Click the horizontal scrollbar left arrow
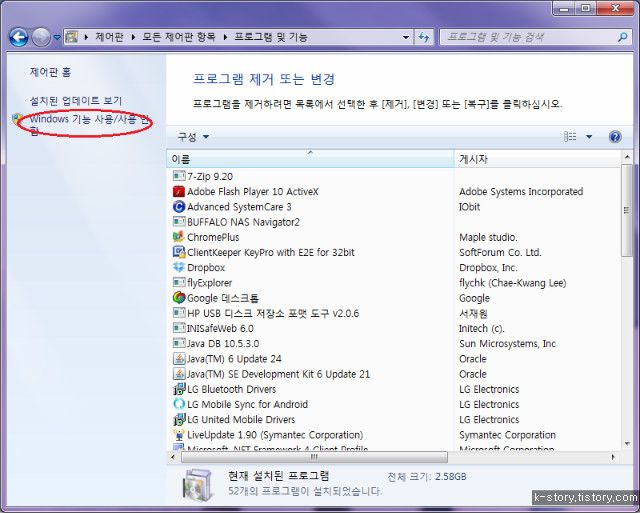This screenshot has height=513, width=640. pyautogui.click(x=173, y=457)
